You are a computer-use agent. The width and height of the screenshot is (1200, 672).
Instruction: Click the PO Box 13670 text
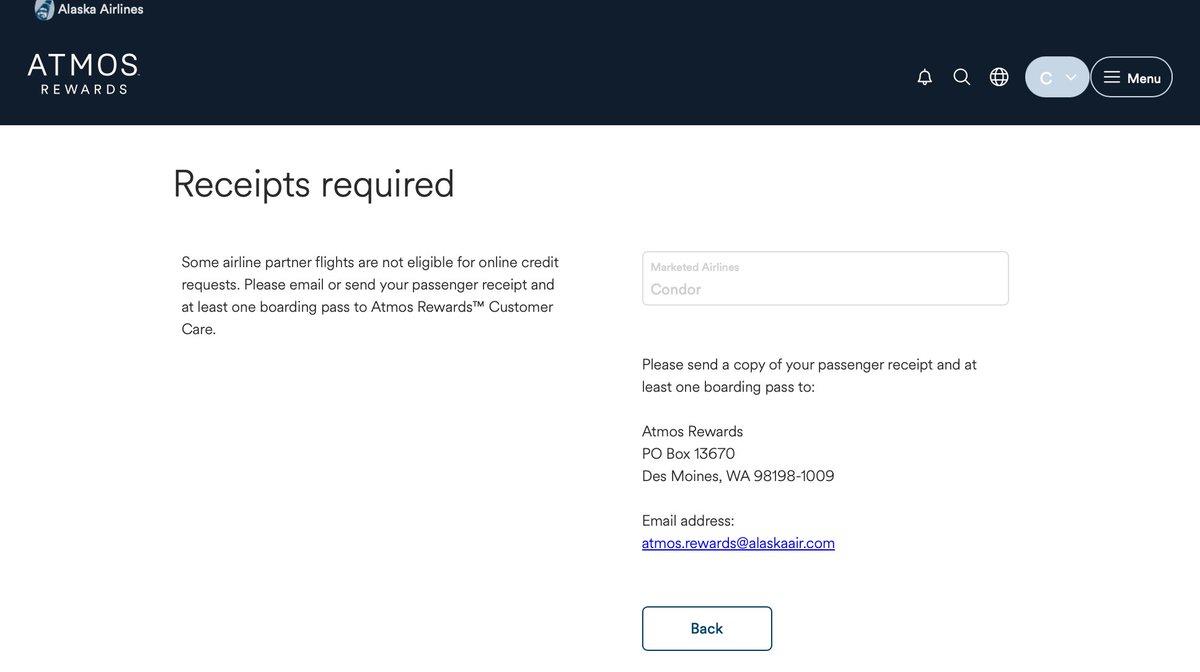[x=688, y=454]
